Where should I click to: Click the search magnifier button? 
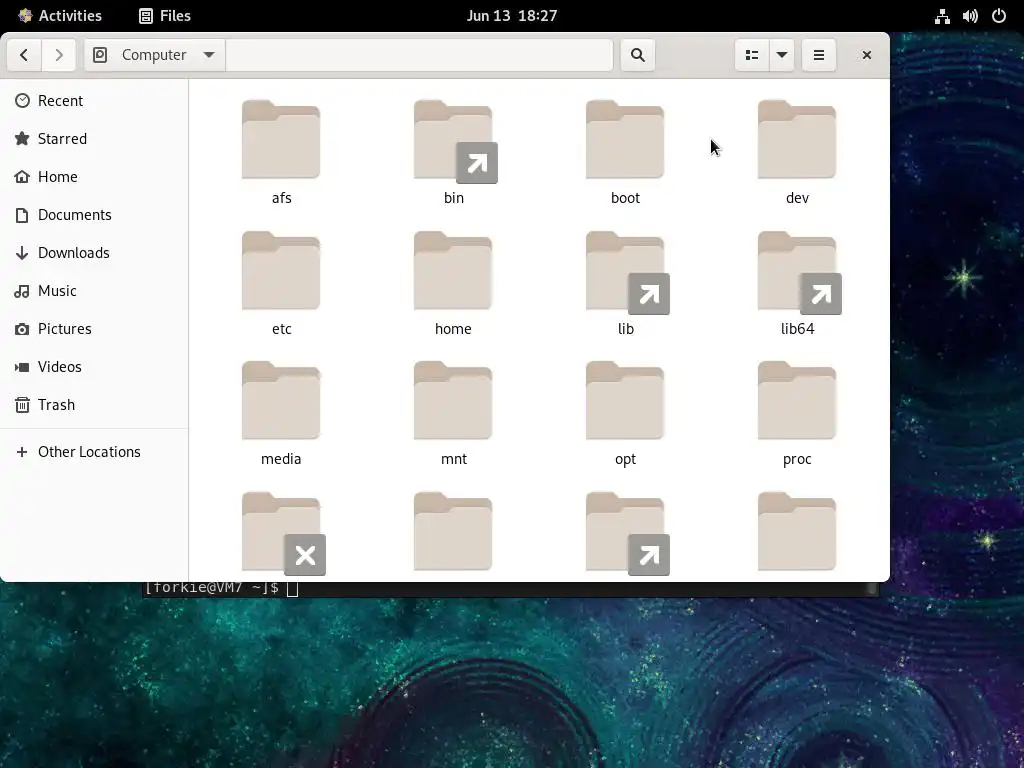pos(638,55)
